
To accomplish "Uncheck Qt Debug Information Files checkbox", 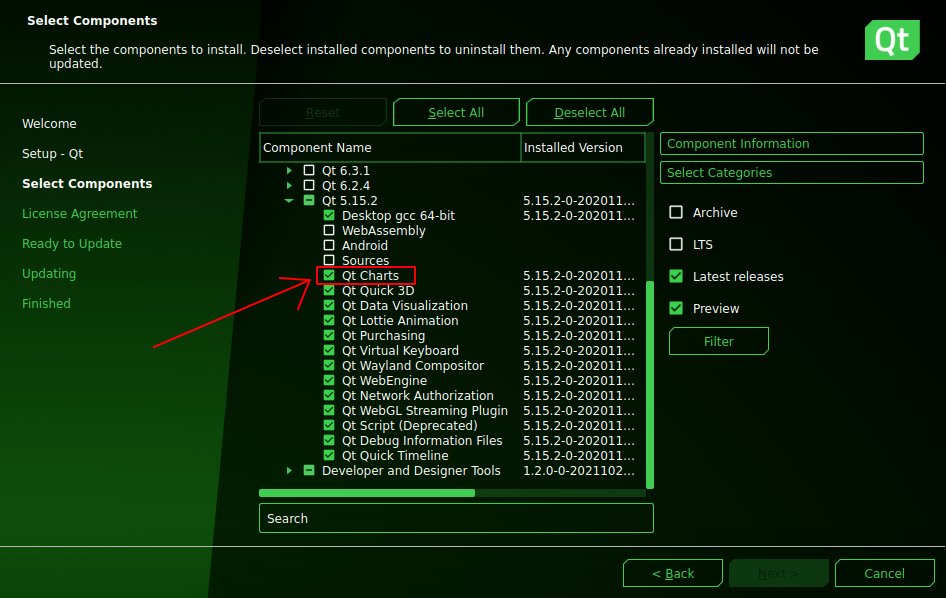I will coord(329,441).
